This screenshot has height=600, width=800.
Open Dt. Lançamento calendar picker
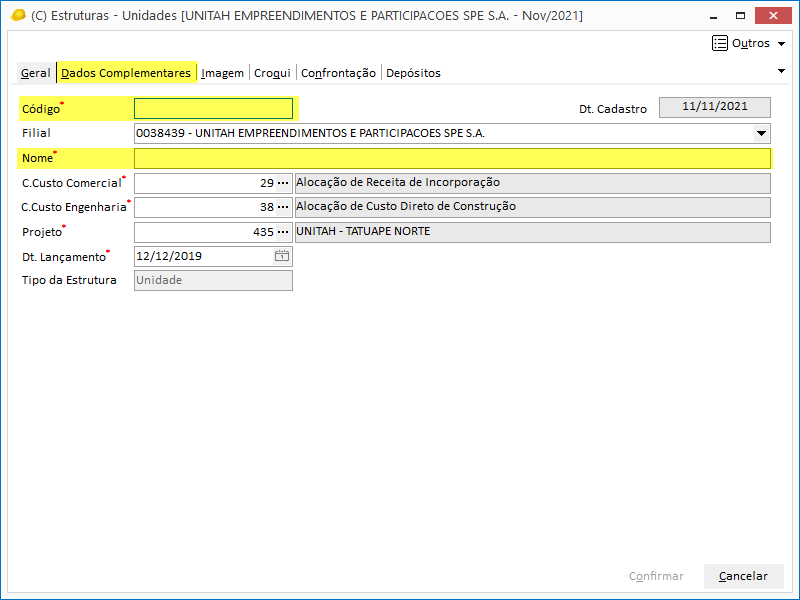282,256
